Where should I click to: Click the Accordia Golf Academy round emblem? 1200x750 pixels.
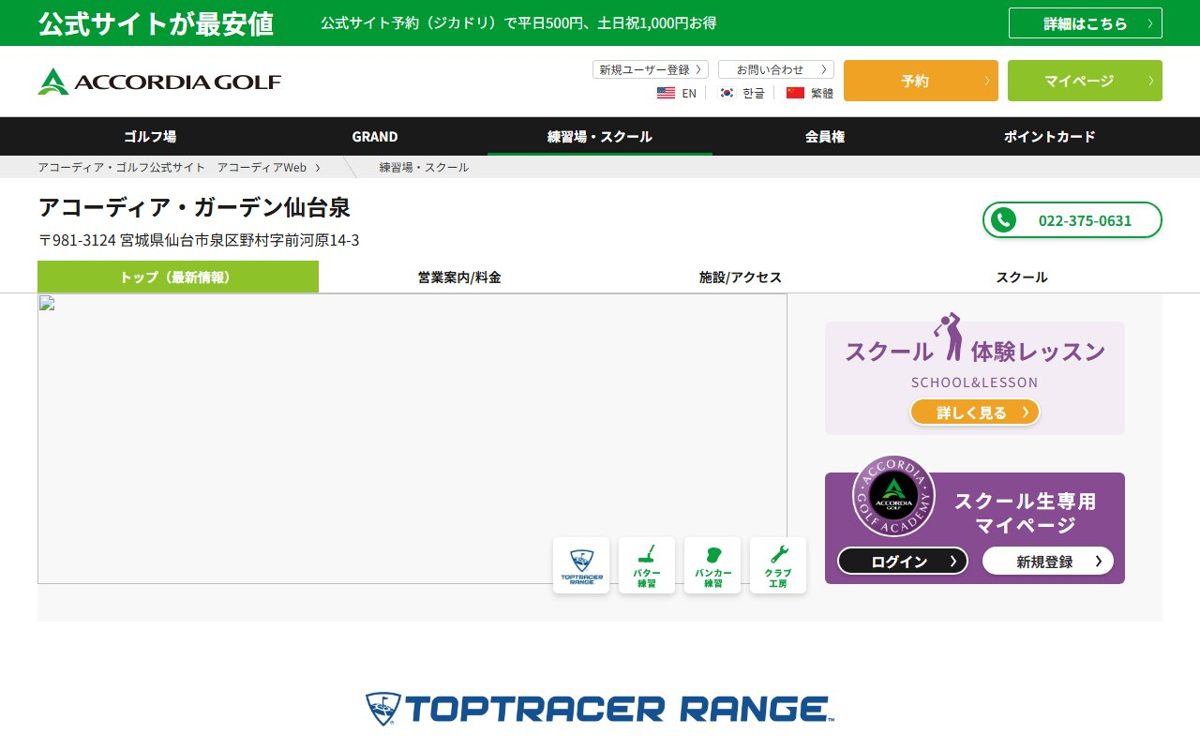tap(893, 497)
